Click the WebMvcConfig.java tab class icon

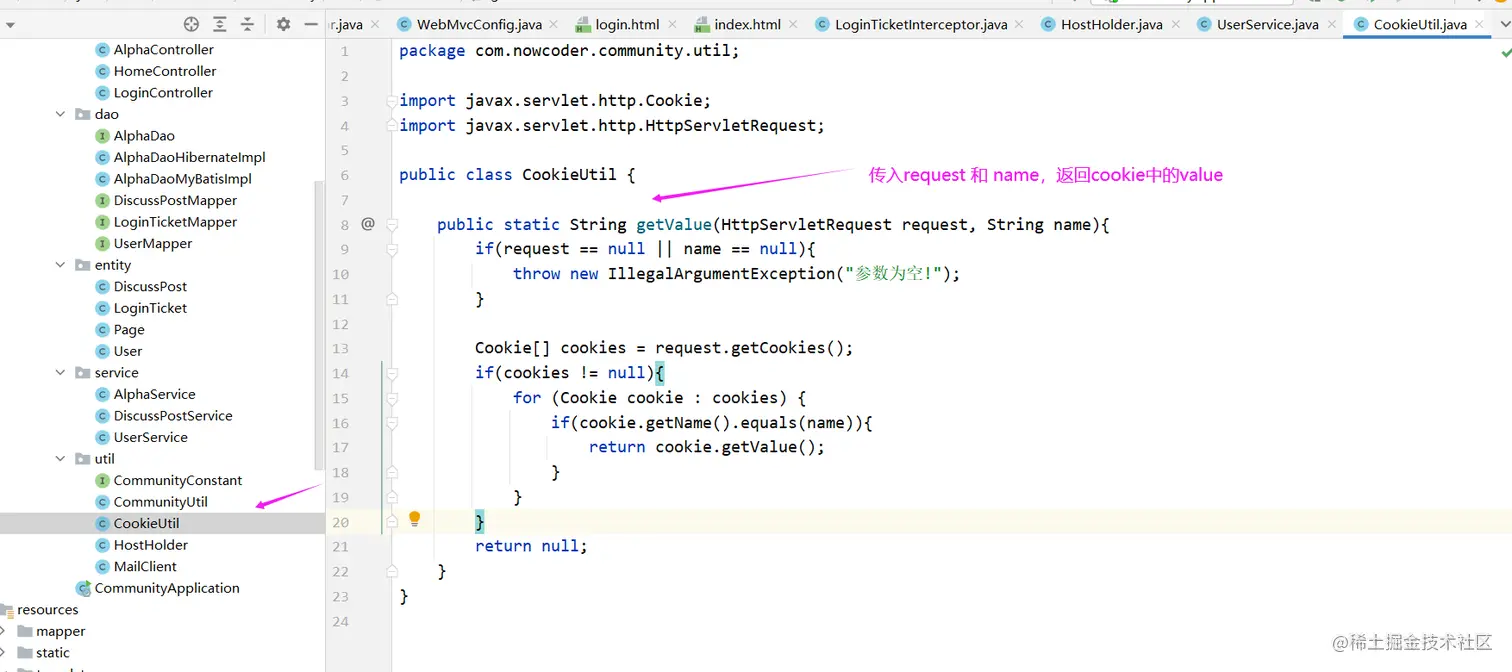click(404, 24)
